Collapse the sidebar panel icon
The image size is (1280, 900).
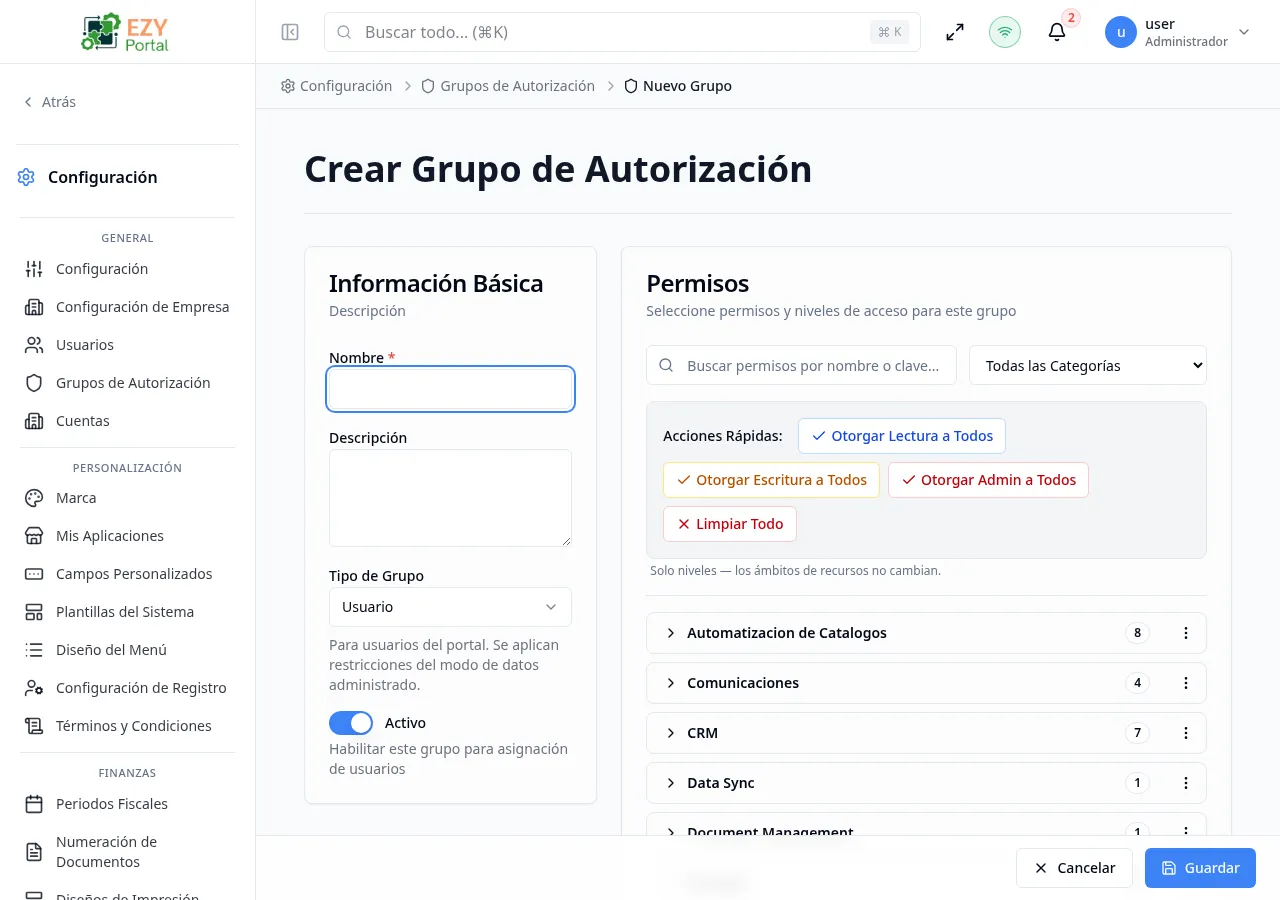[x=290, y=32]
